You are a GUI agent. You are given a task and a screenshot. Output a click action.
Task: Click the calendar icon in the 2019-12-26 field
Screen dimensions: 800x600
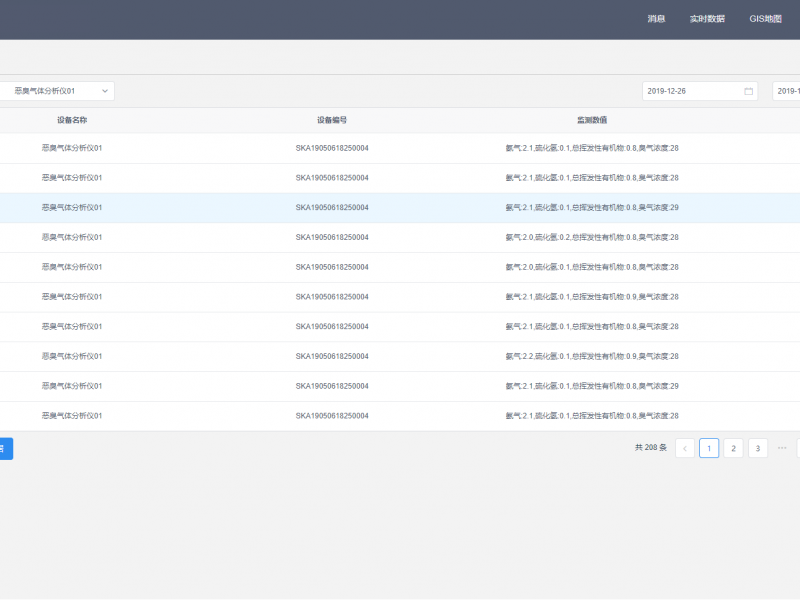click(748, 91)
